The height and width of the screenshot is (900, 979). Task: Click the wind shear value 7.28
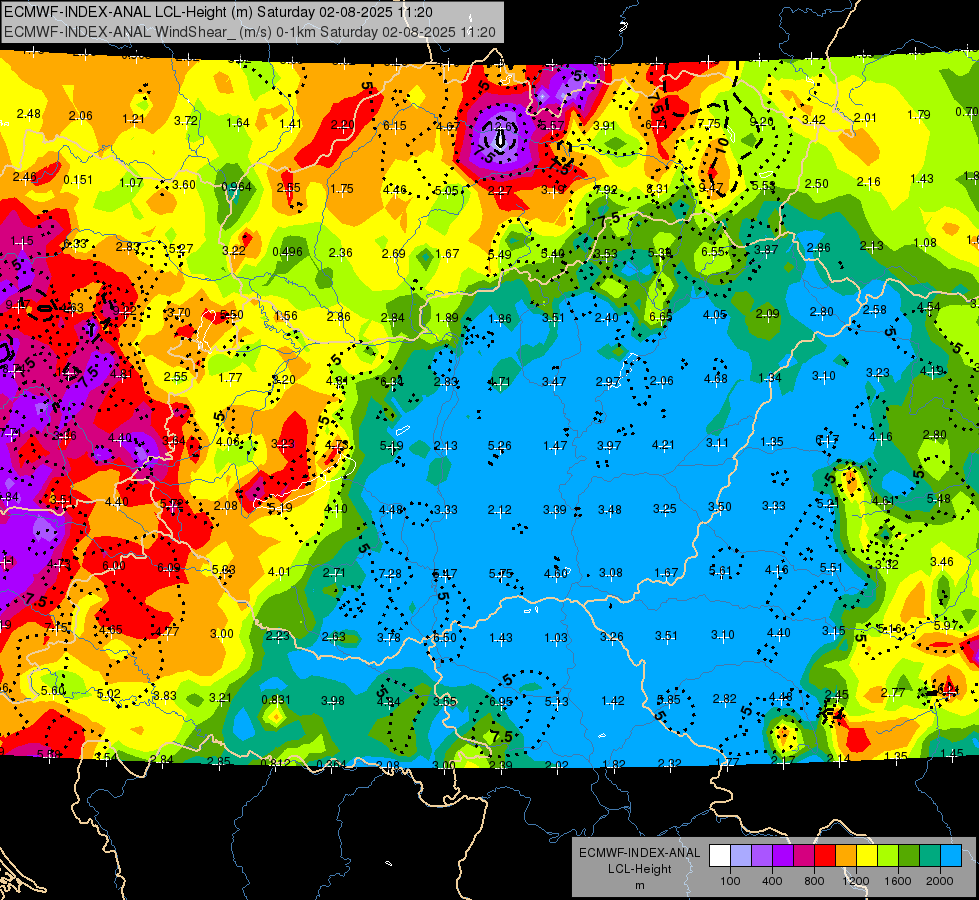[390, 573]
